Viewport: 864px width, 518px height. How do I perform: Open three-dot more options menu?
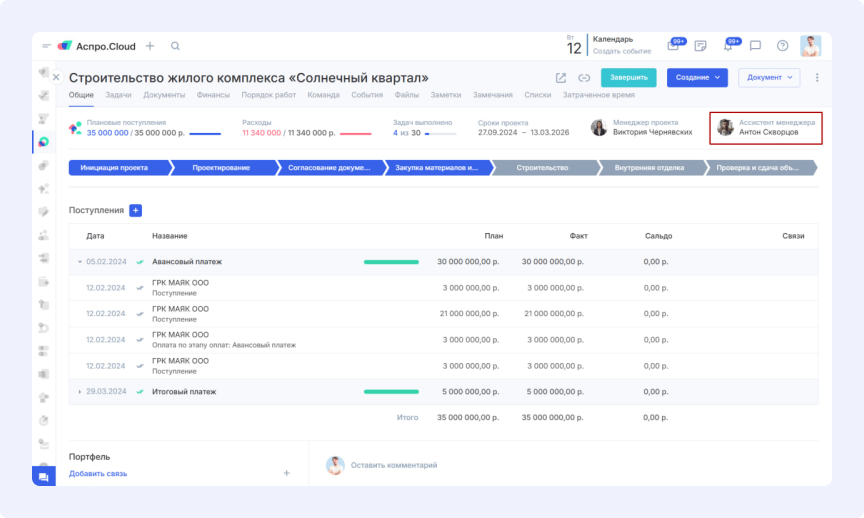(x=817, y=78)
